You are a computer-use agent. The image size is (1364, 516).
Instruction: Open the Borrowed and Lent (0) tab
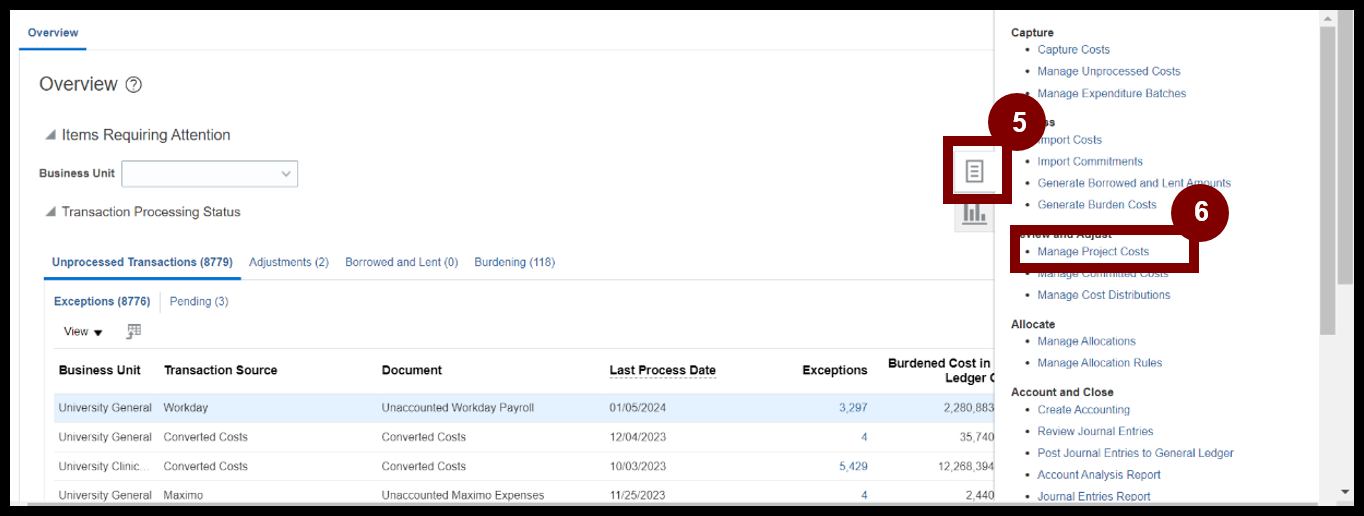pyautogui.click(x=401, y=262)
